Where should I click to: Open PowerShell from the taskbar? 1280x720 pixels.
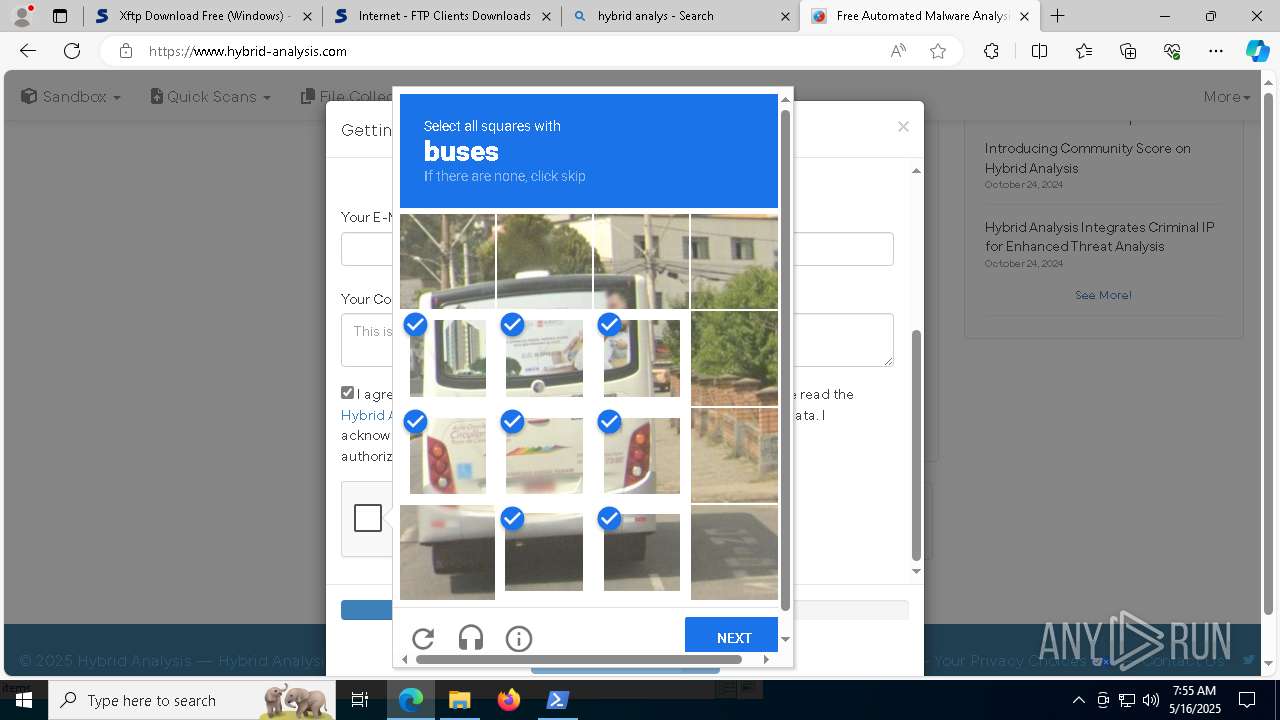(x=558, y=700)
